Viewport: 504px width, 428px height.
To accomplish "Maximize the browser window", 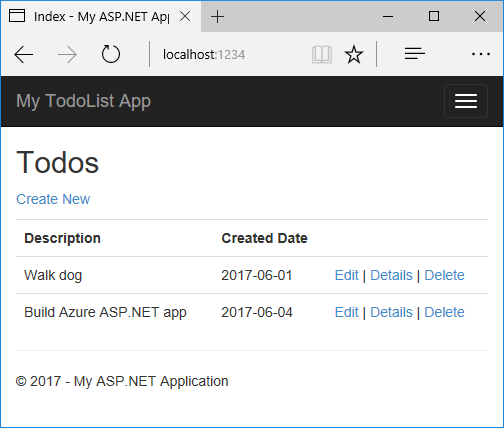I will (434, 16).
